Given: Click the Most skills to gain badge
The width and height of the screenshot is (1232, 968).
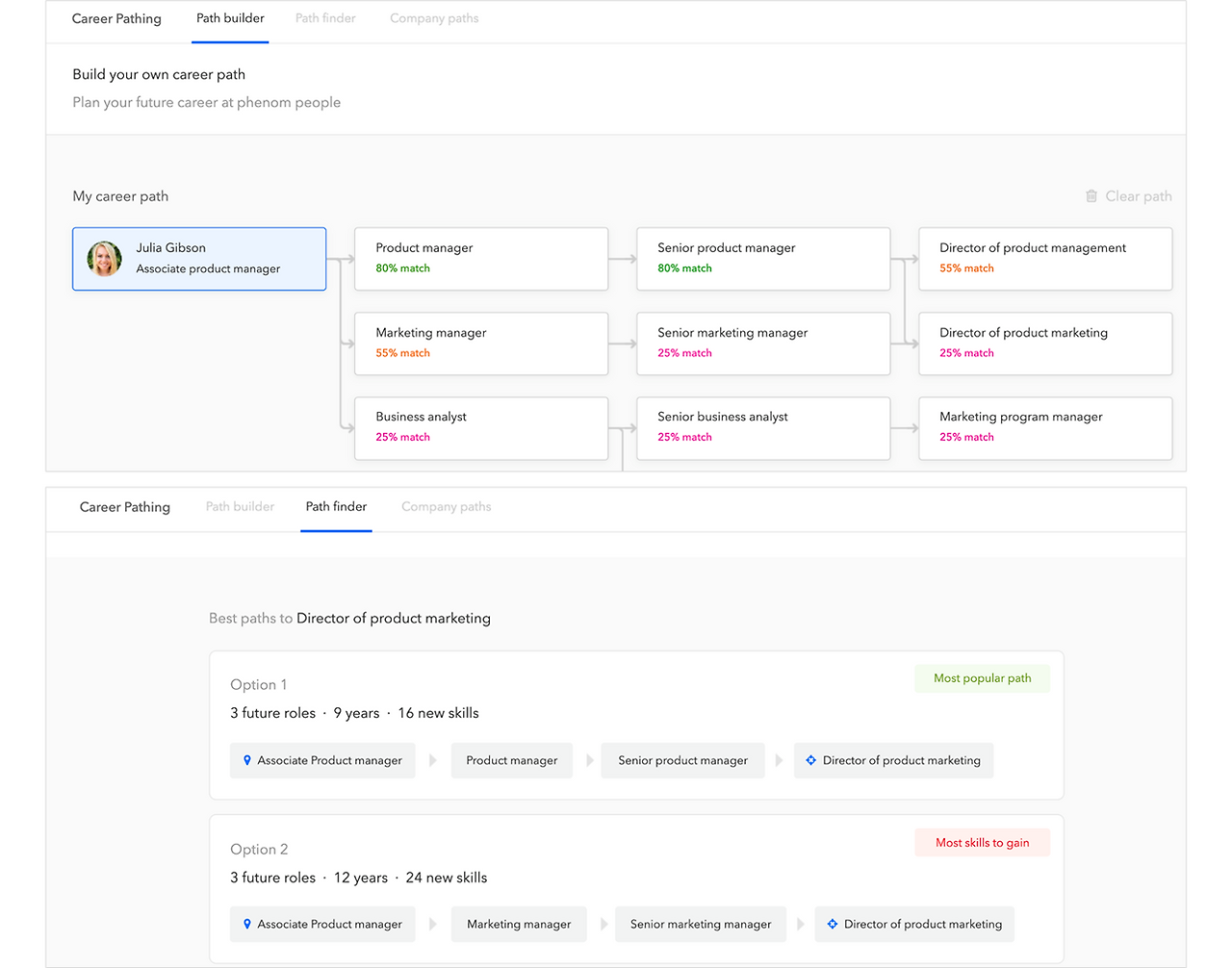Looking at the screenshot, I should [982, 843].
